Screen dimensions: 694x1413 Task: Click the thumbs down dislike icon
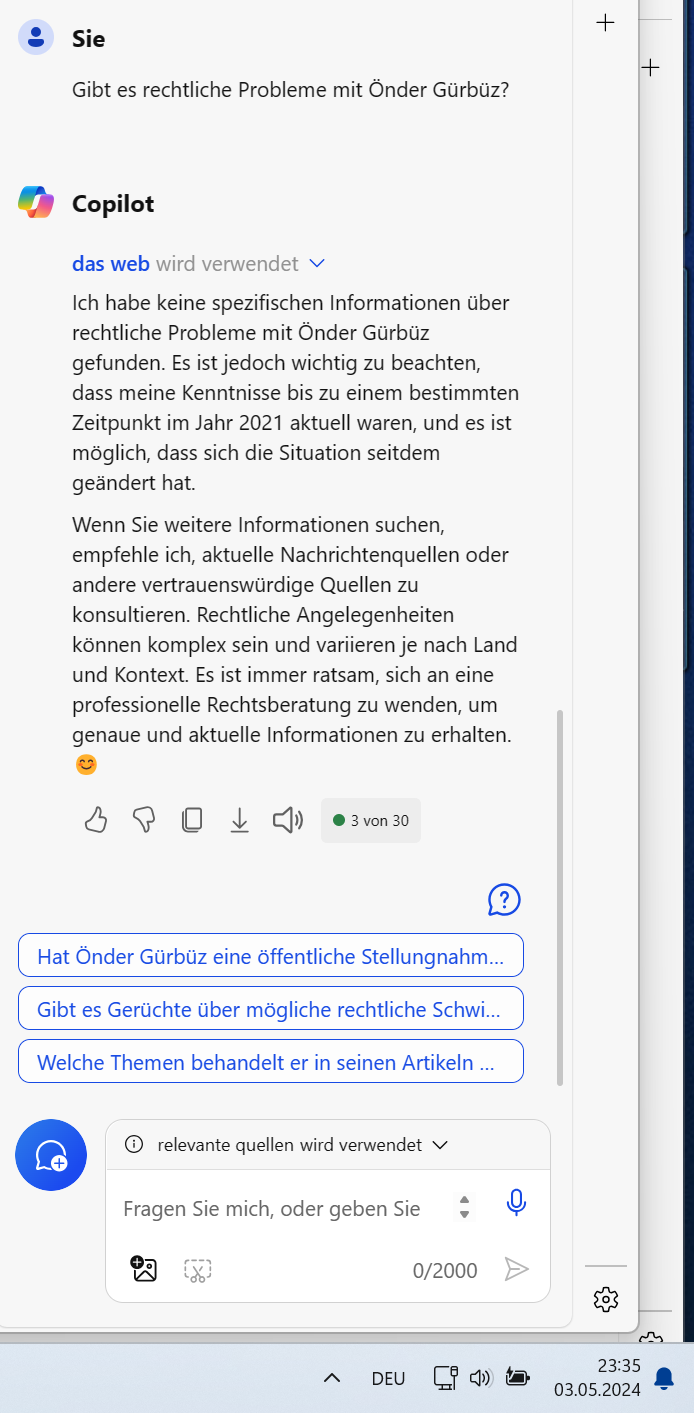(144, 821)
